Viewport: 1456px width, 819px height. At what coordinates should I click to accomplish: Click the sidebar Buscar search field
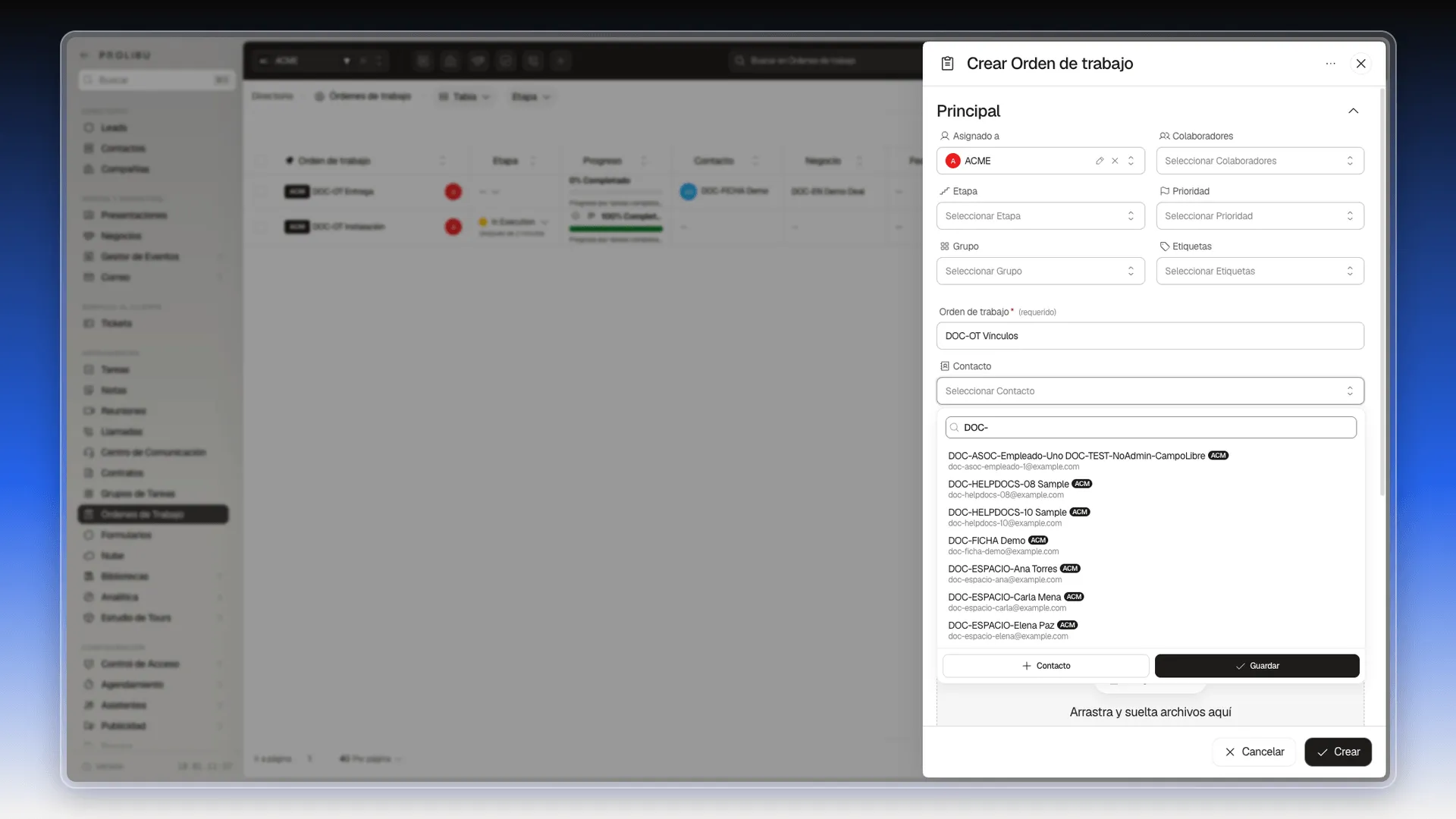point(157,80)
